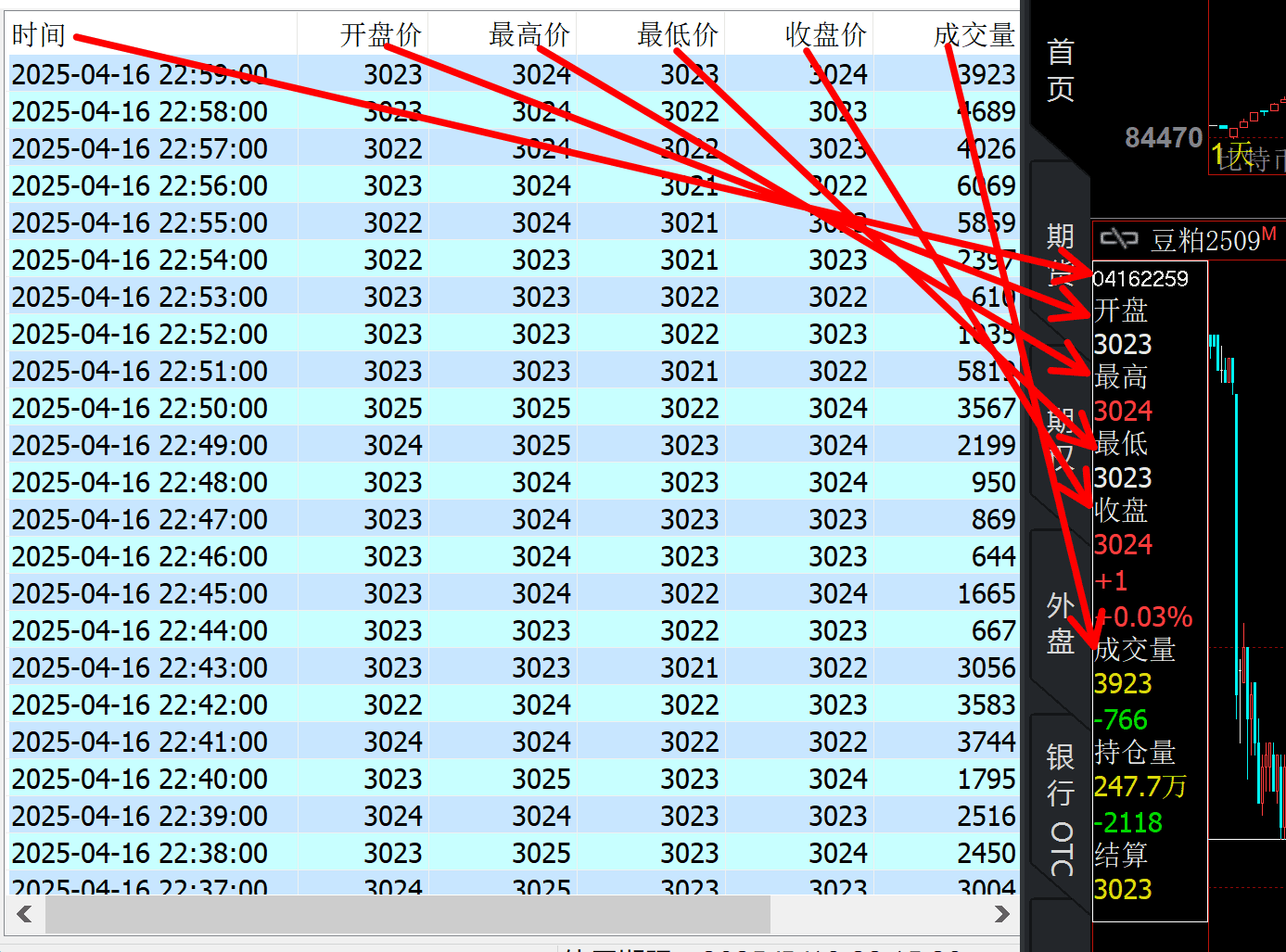Click the 成交量 column header

[974, 35]
